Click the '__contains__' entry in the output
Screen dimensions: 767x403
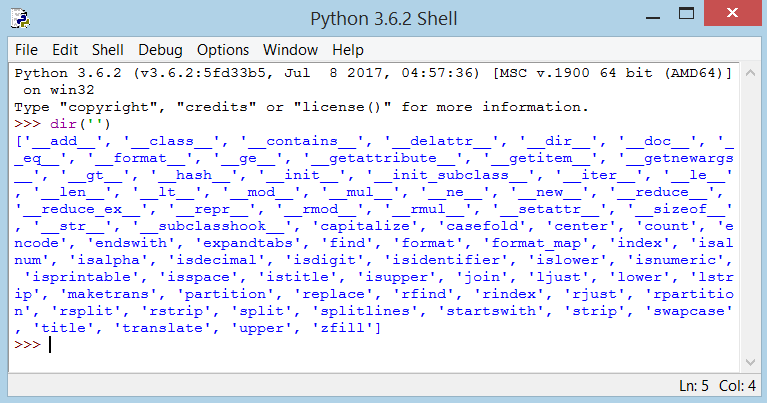[x=302, y=141]
